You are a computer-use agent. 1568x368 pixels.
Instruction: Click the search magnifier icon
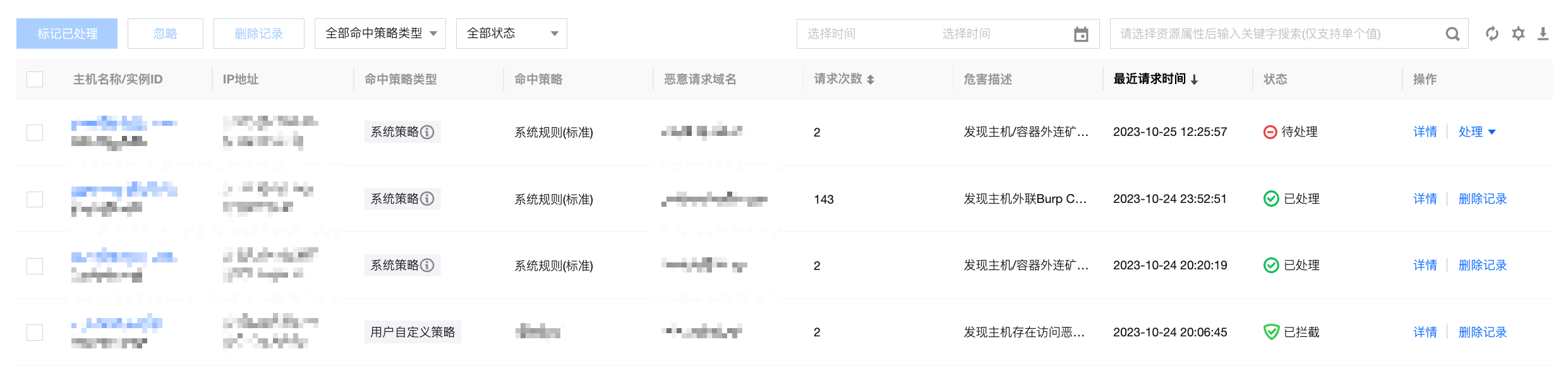[1452, 34]
